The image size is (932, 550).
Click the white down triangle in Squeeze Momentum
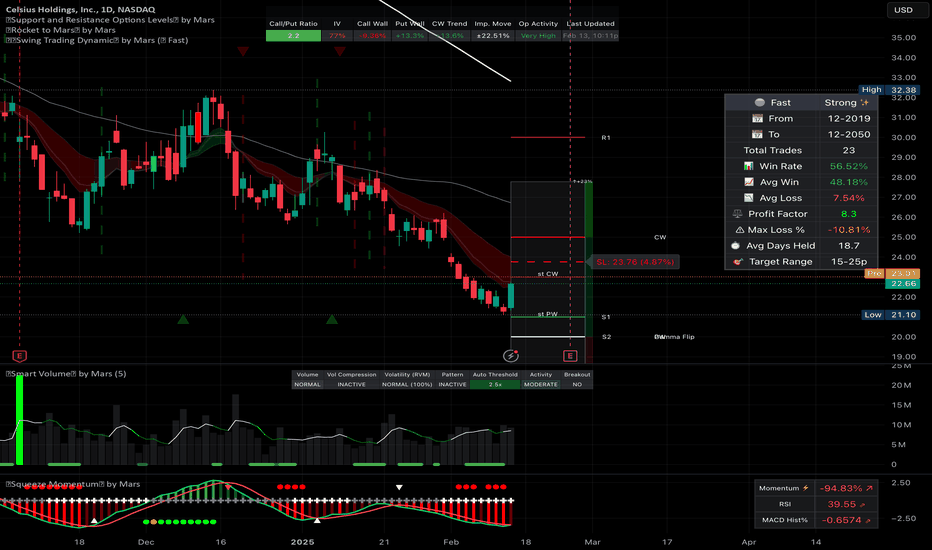click(399, 487)
